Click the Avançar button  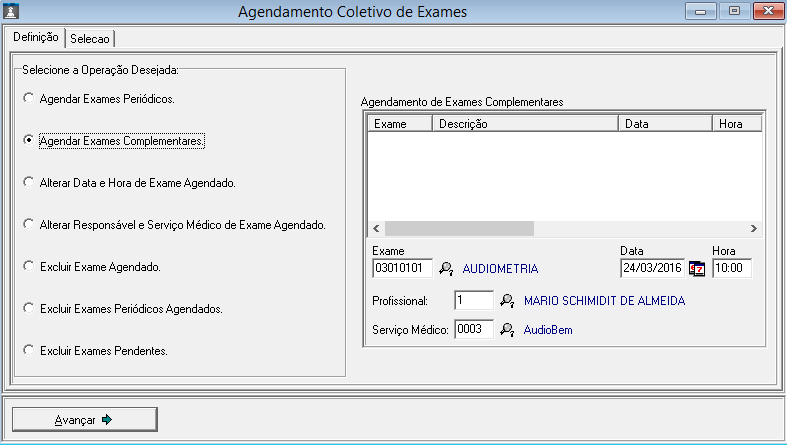point(84,419)
